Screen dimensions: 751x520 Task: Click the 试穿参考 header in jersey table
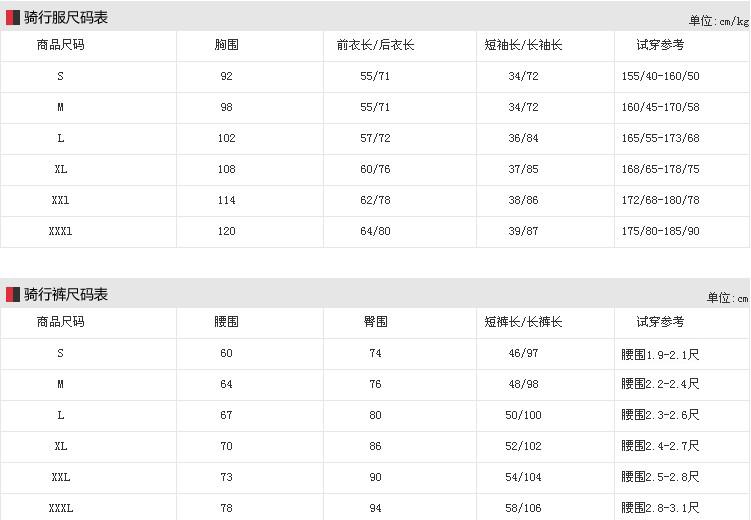click(x=660, y=45)
